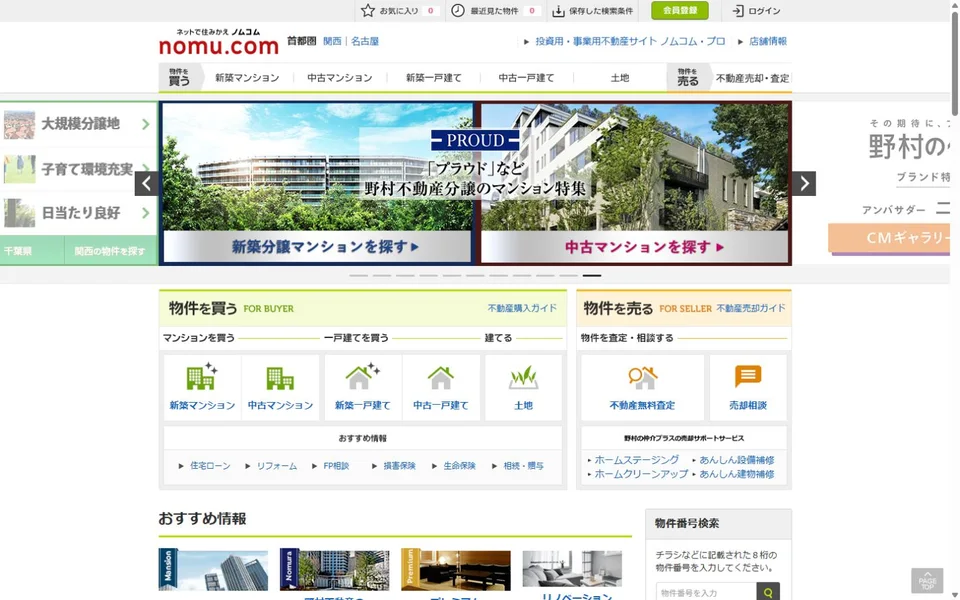Expand 日当たり良好 with its chevron
This screenshot has width=960, height=600.
point(146,212)
